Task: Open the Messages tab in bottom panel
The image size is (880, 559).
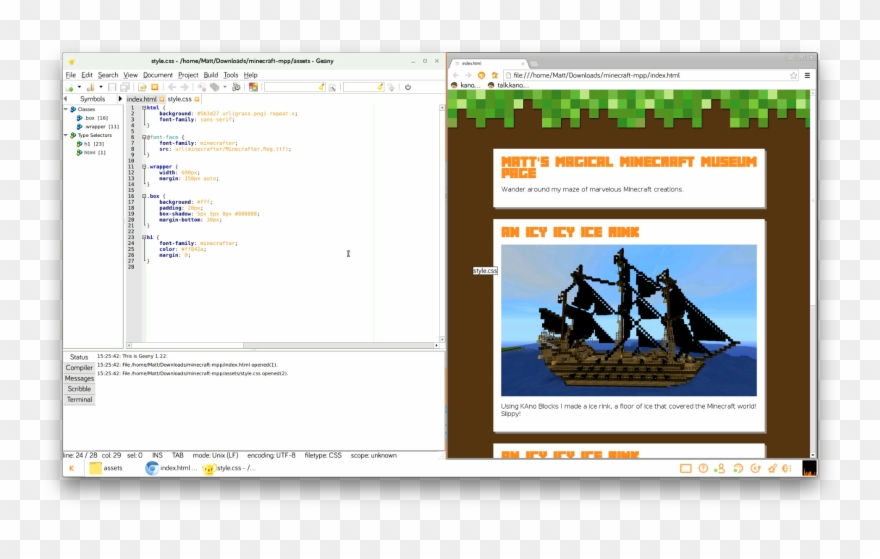Action: click(79, 378)
